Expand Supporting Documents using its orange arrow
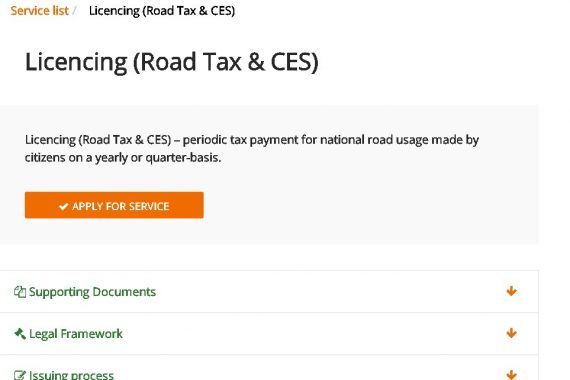Screen dimensions: 570x380 coord(511,291)
